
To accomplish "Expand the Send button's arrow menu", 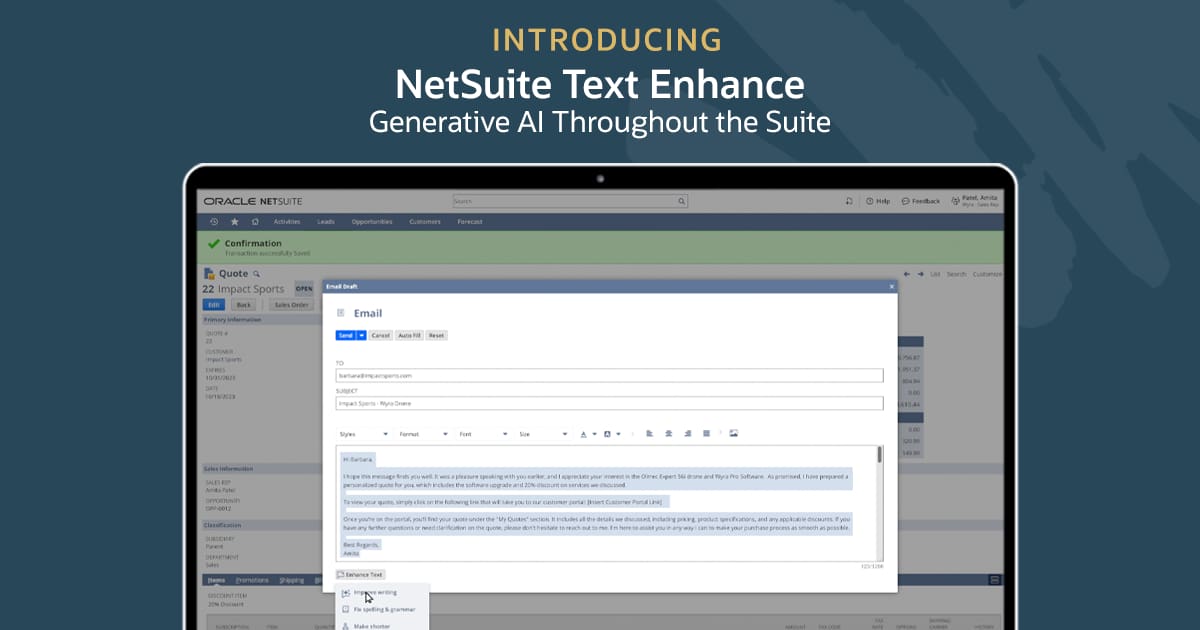I will pyautogui.click(x=361, y=336).
